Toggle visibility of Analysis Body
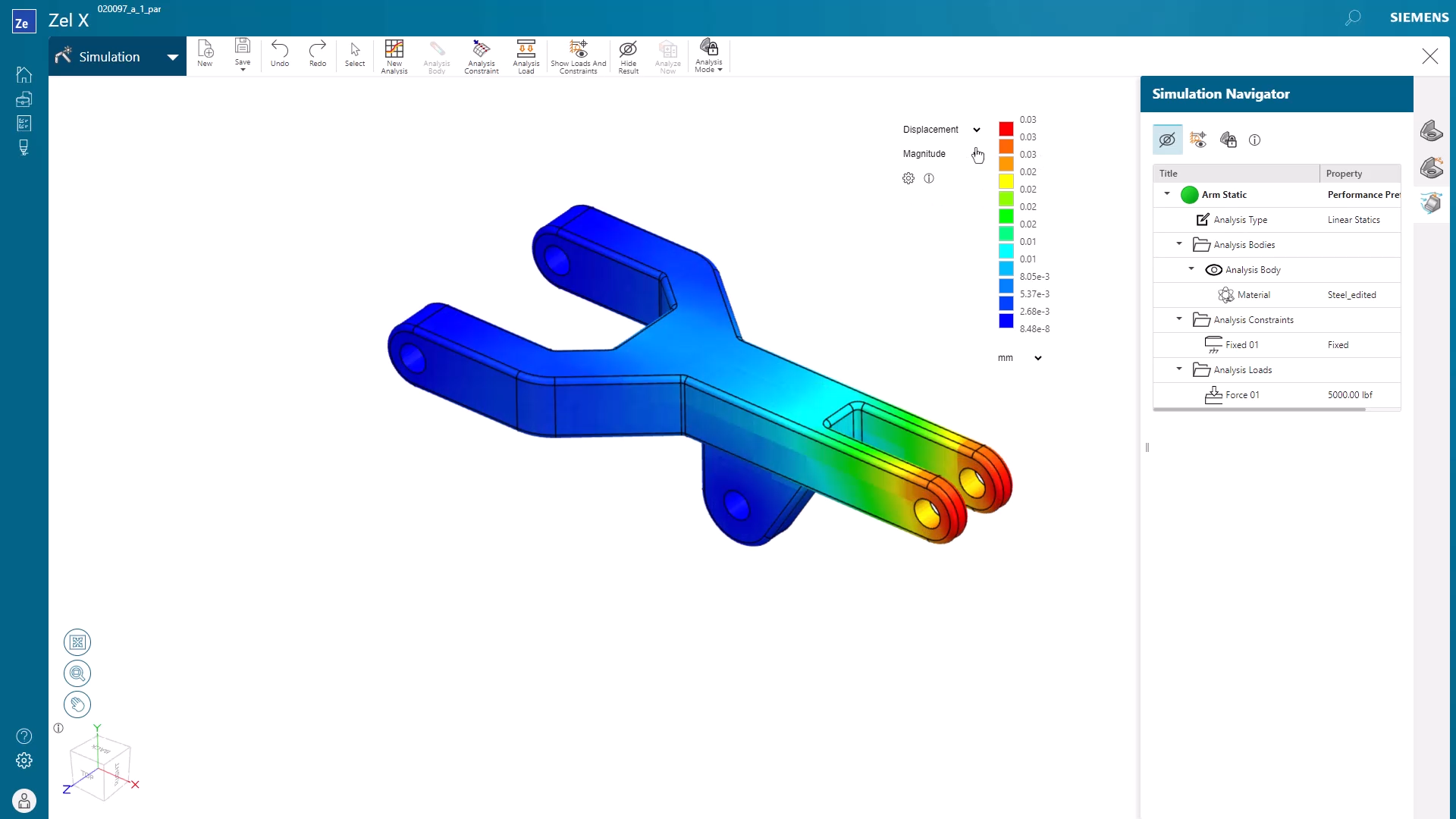 pyautogui.click(x=1215, y=269)
